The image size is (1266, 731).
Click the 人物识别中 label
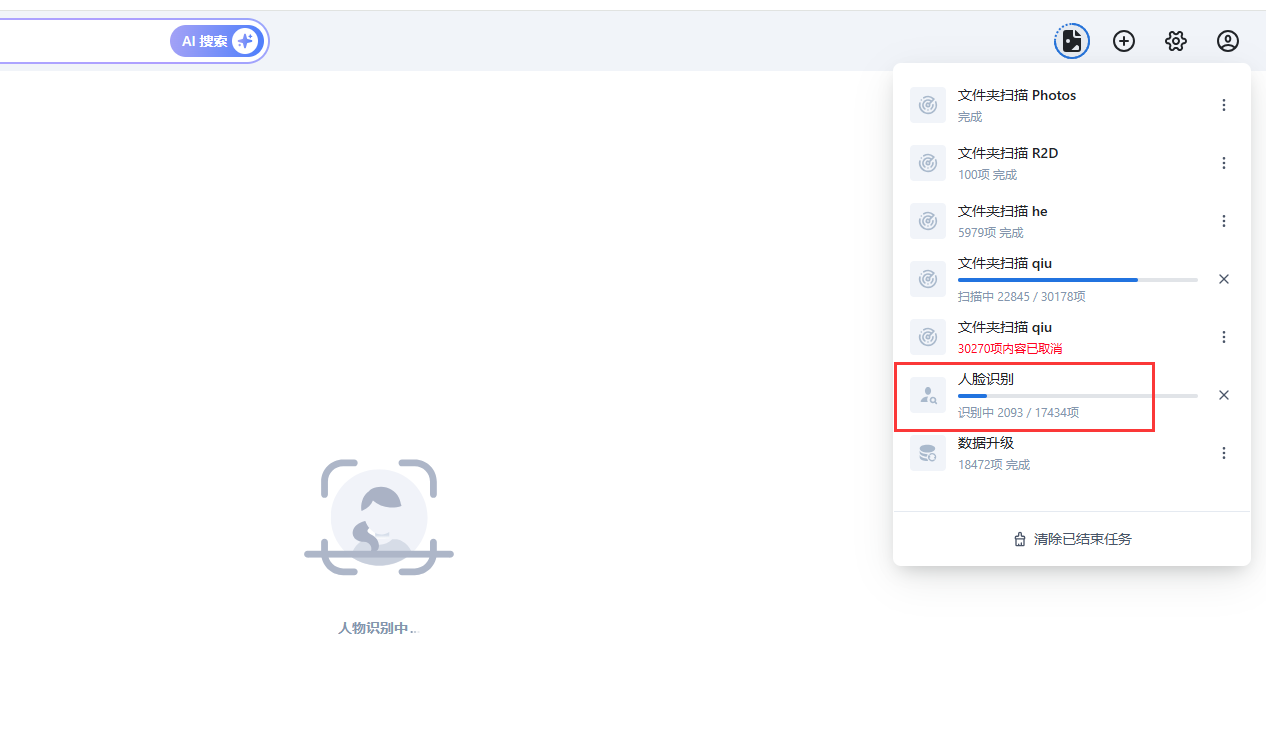[x=378, y=628]
